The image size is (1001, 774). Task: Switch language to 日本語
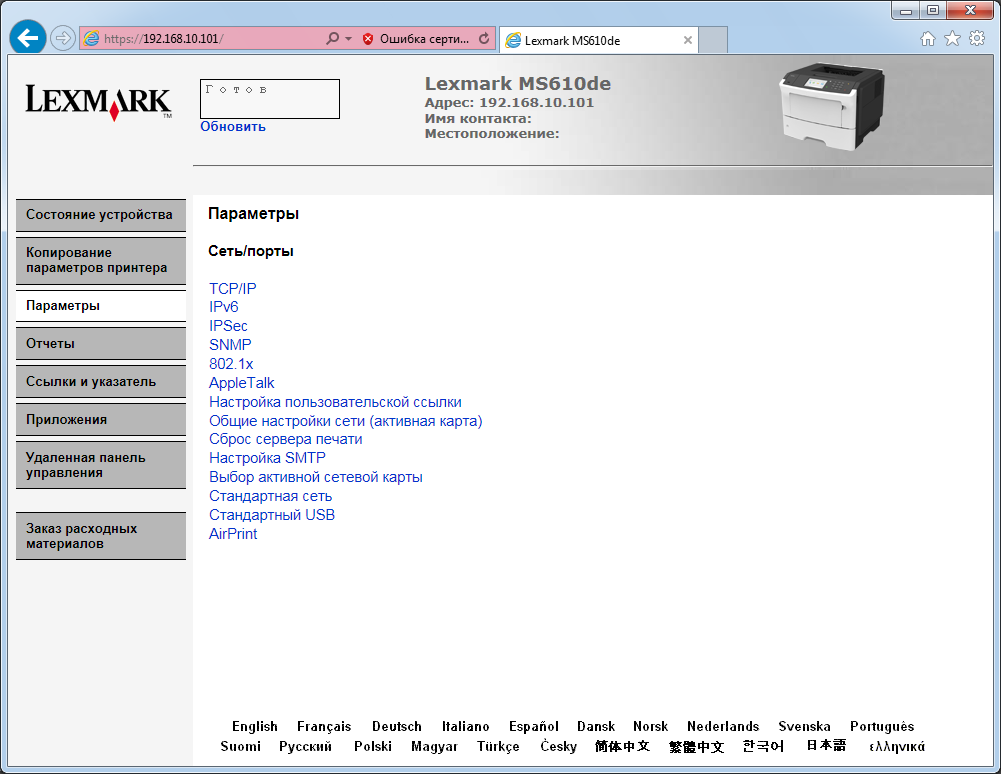[x=826, y=745]
